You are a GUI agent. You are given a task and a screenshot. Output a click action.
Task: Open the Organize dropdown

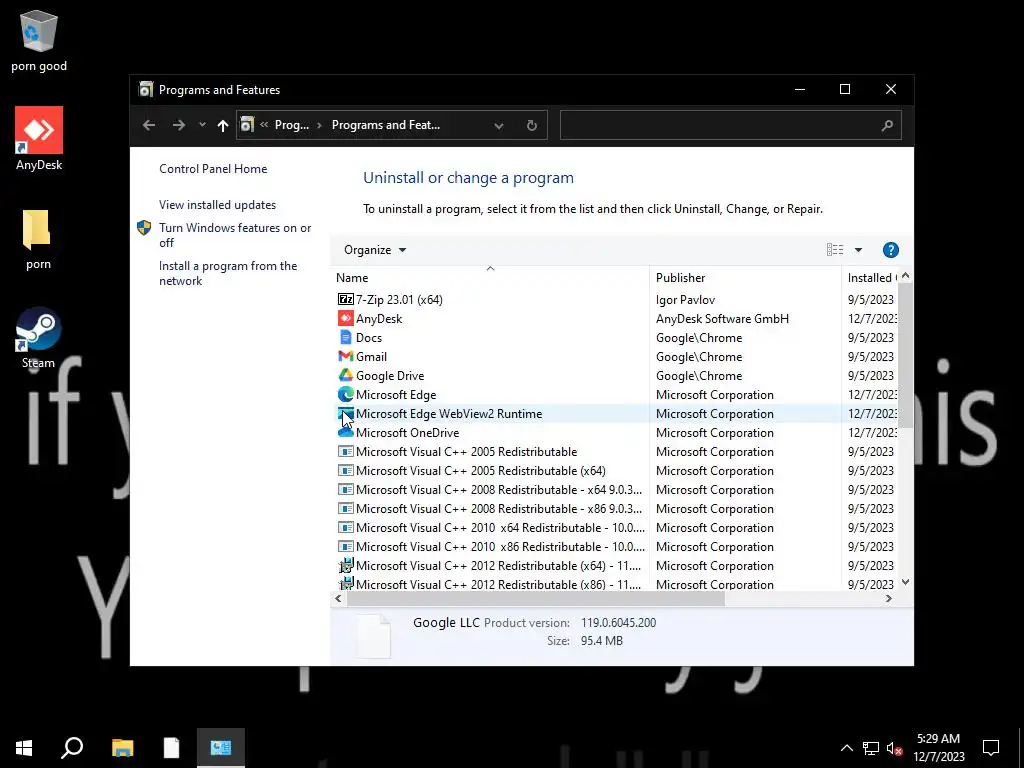coord(375,249)
